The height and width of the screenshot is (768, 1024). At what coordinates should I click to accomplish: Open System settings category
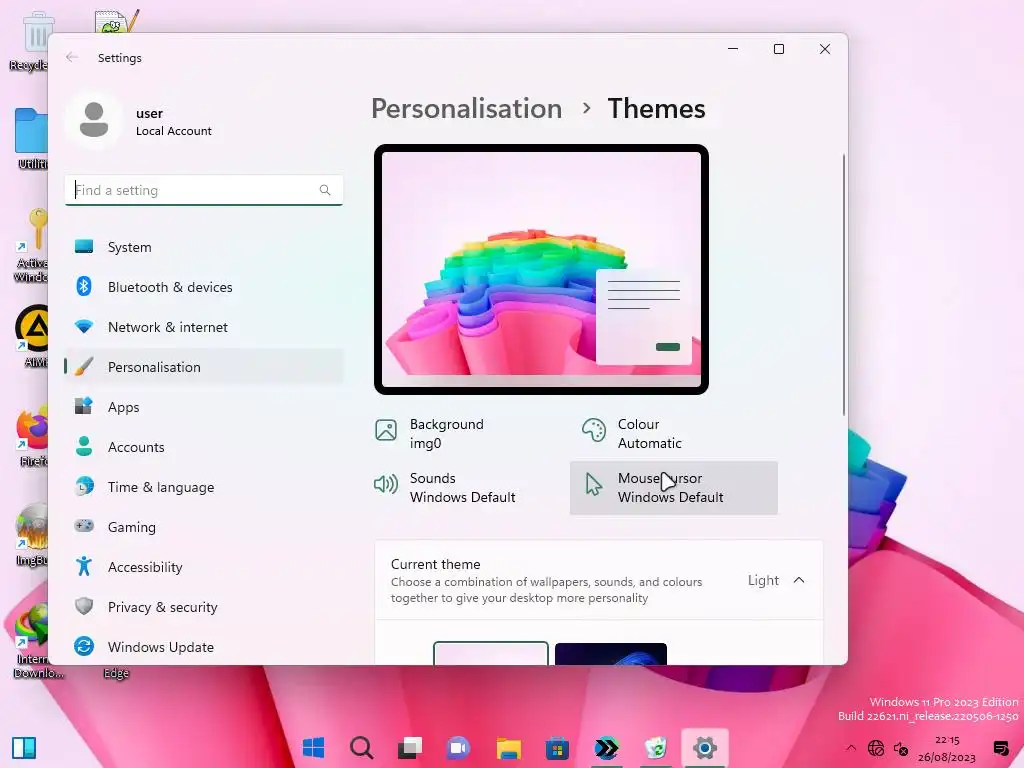click(204, 247)
